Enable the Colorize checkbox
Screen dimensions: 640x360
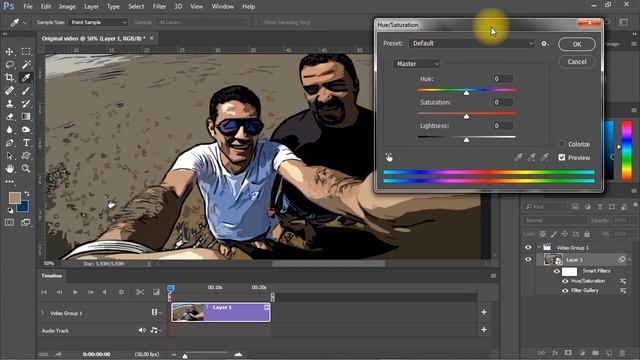point(562,144)
